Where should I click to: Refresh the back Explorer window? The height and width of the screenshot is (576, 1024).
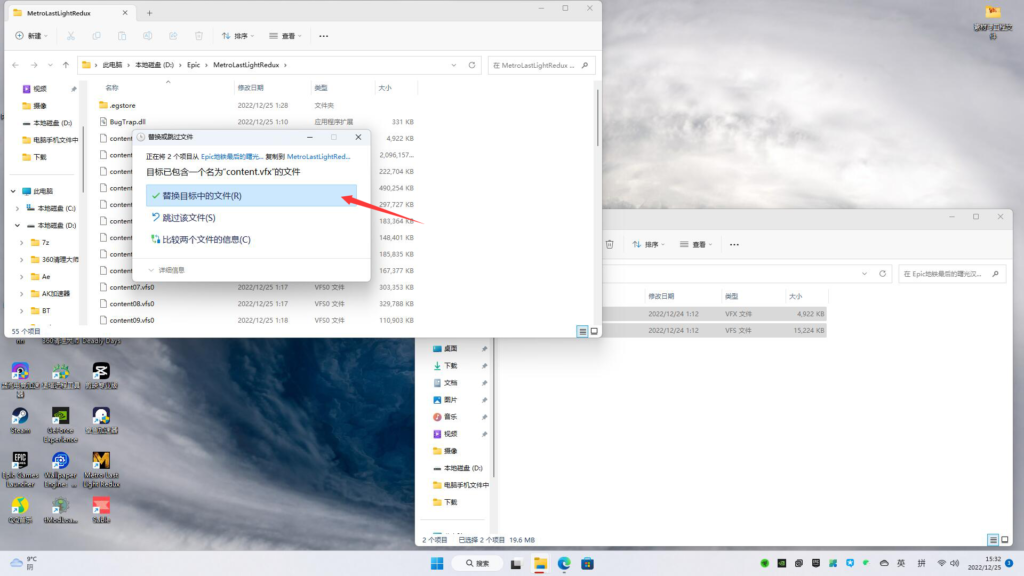tap(882, 274)
